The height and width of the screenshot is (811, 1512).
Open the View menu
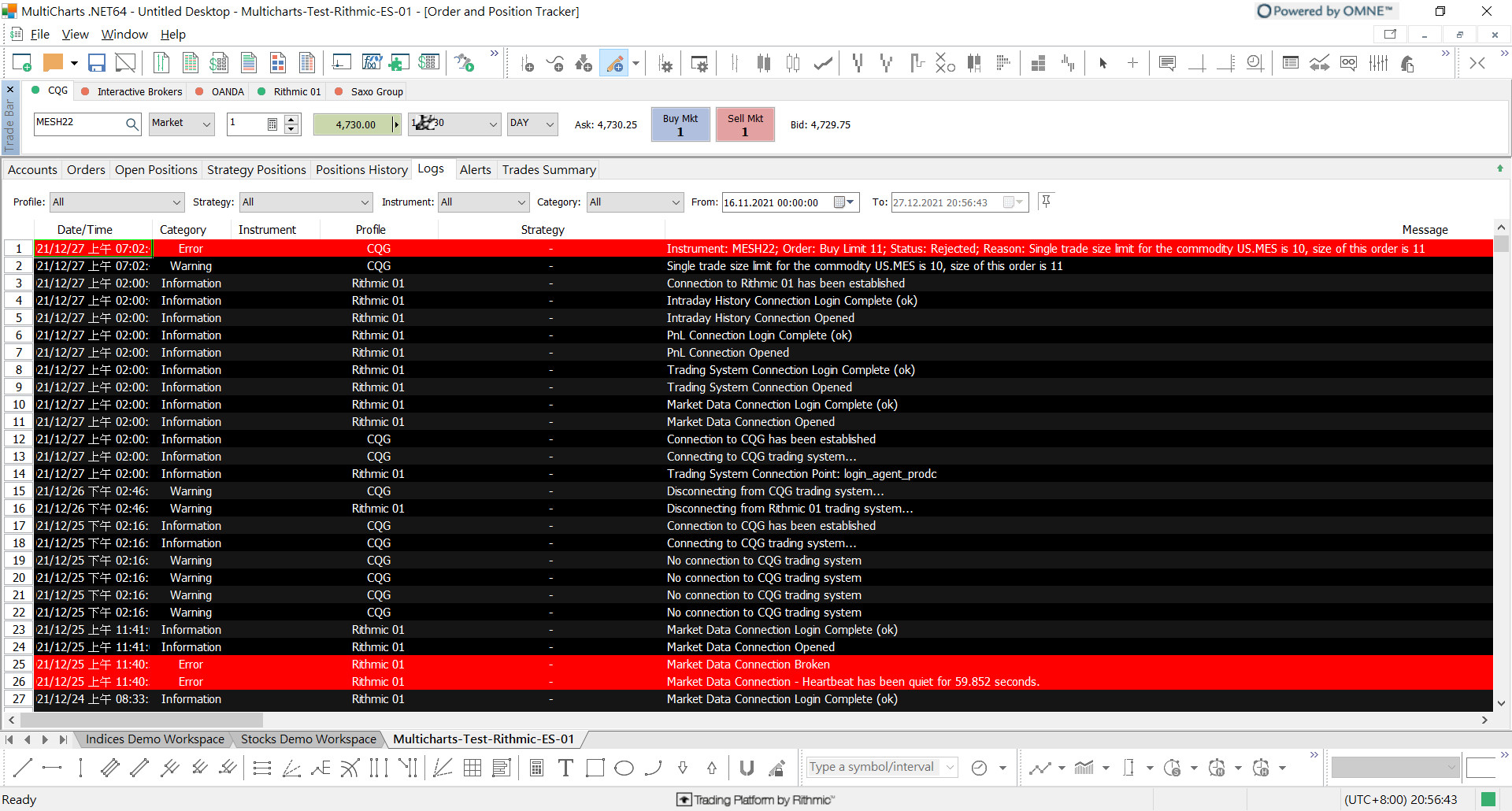point(75,35)
